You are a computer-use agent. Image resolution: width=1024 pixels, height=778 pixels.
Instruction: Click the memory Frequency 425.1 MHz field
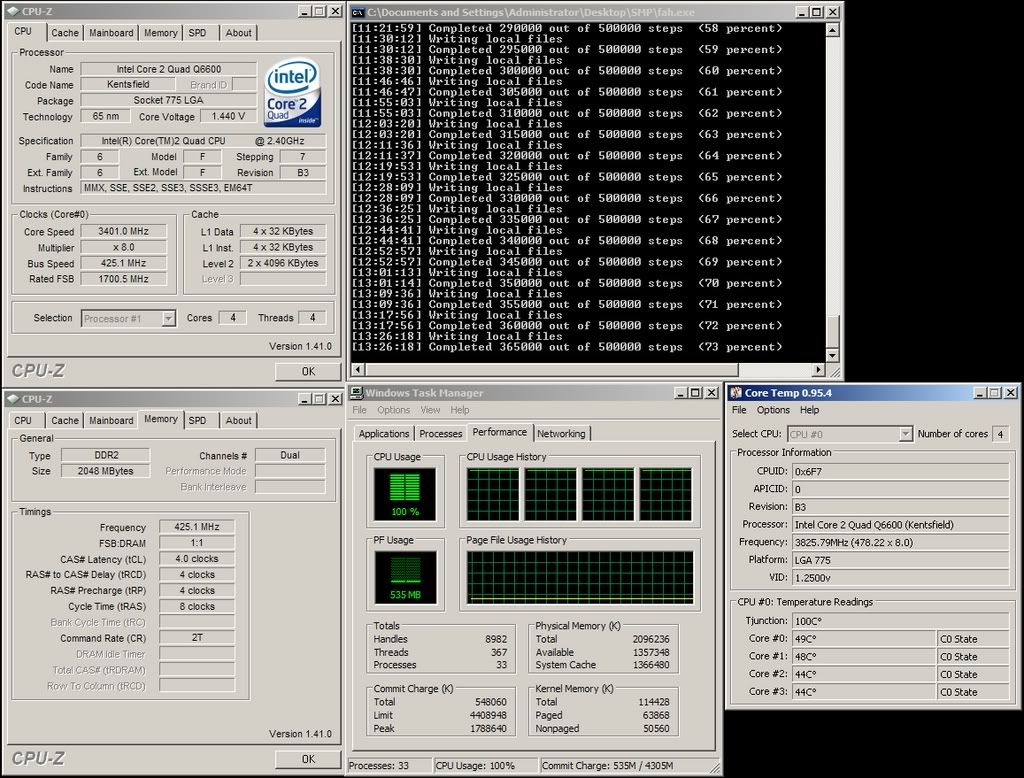click(197, 527)
